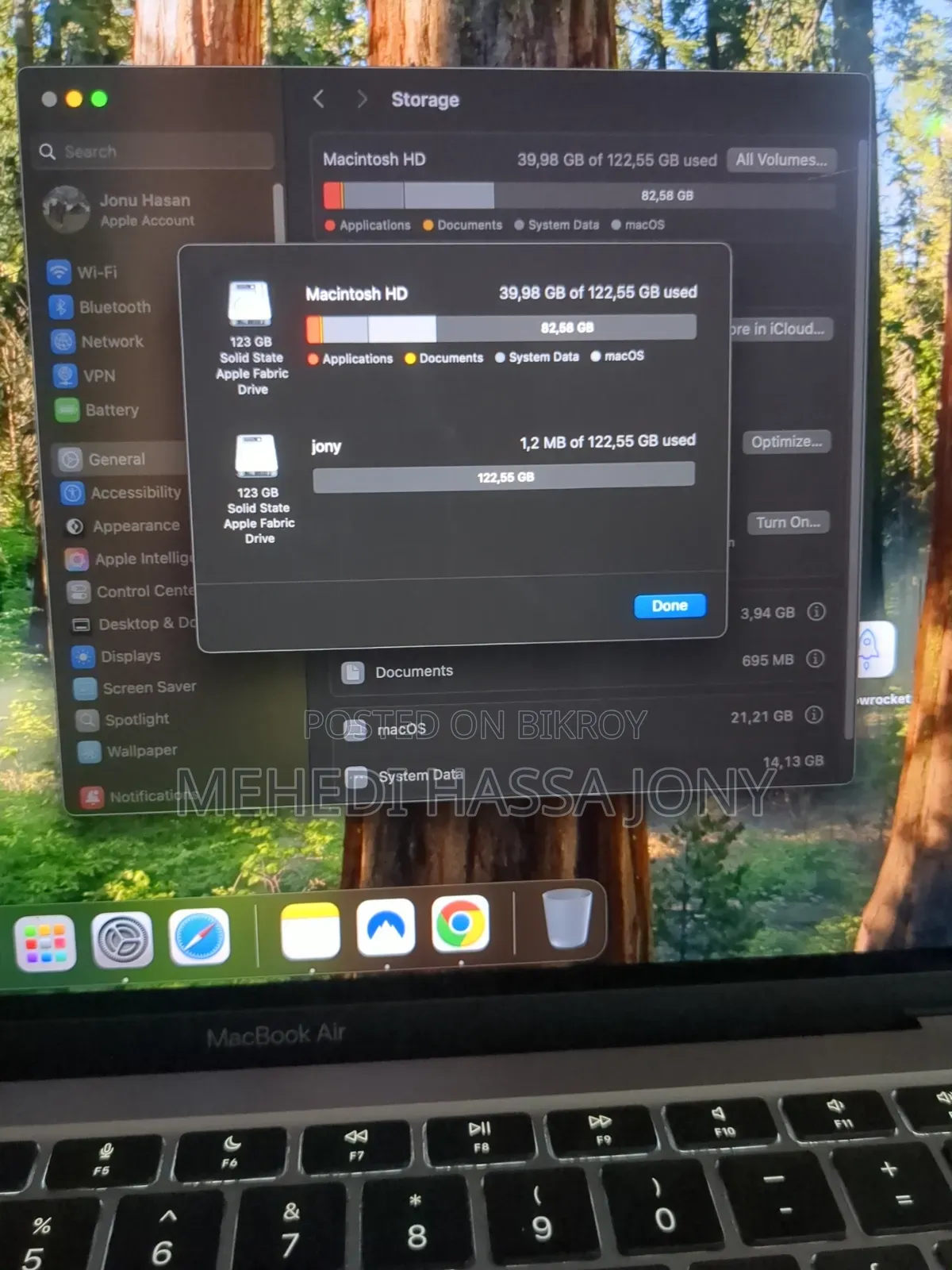Open Trash from the Dock

567,918
